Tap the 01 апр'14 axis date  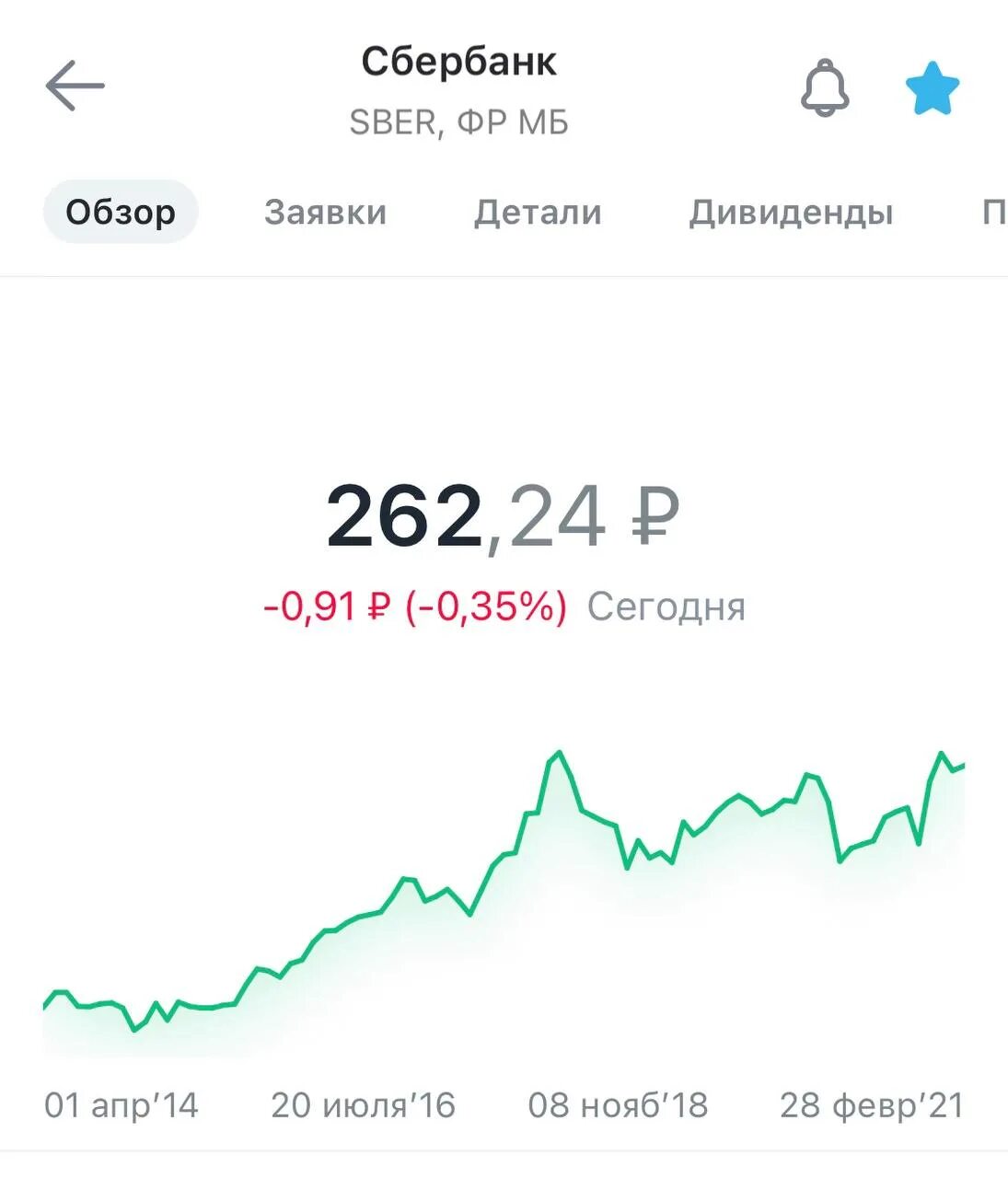pyautogui.click(x=122, y=1105)
